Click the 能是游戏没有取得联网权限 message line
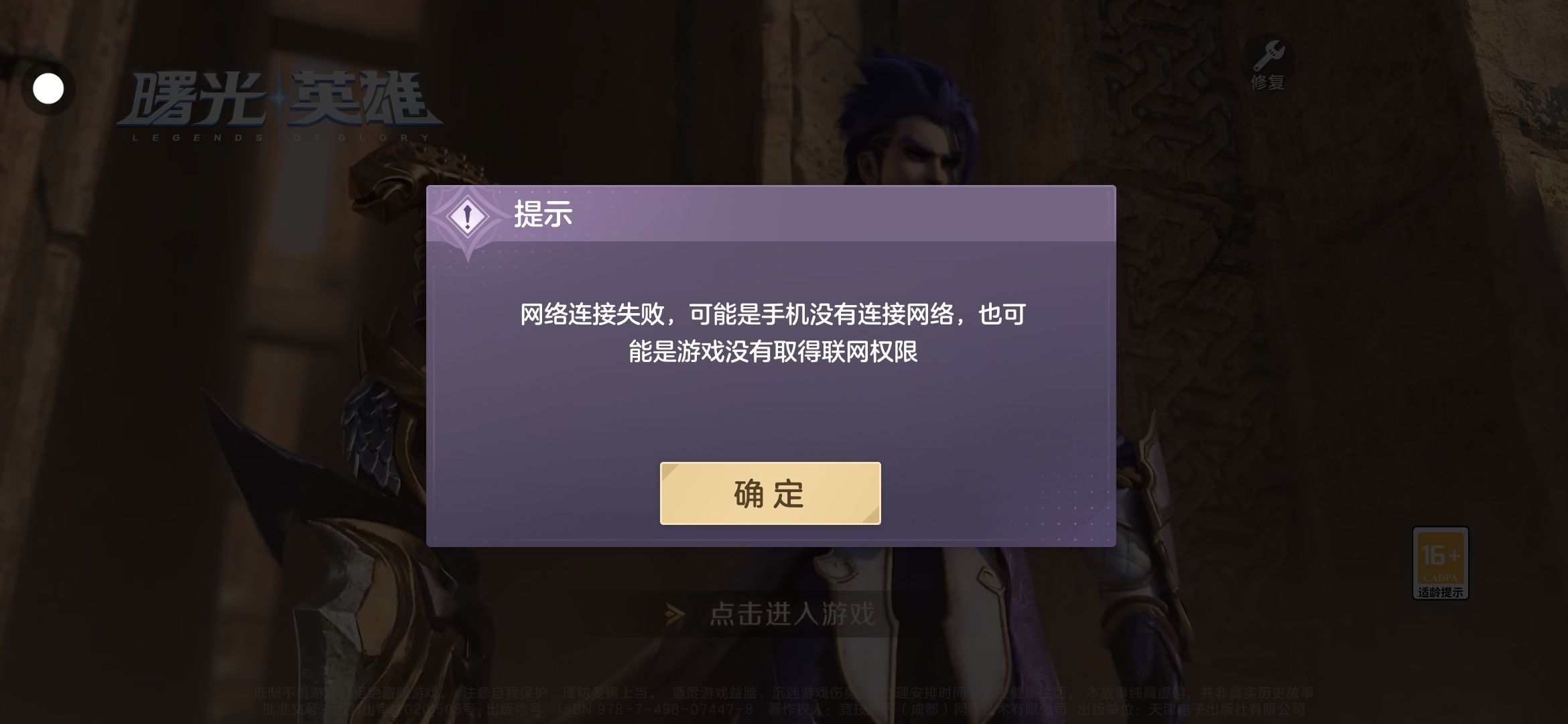1568x724 pixels. (x=773, y=351)
